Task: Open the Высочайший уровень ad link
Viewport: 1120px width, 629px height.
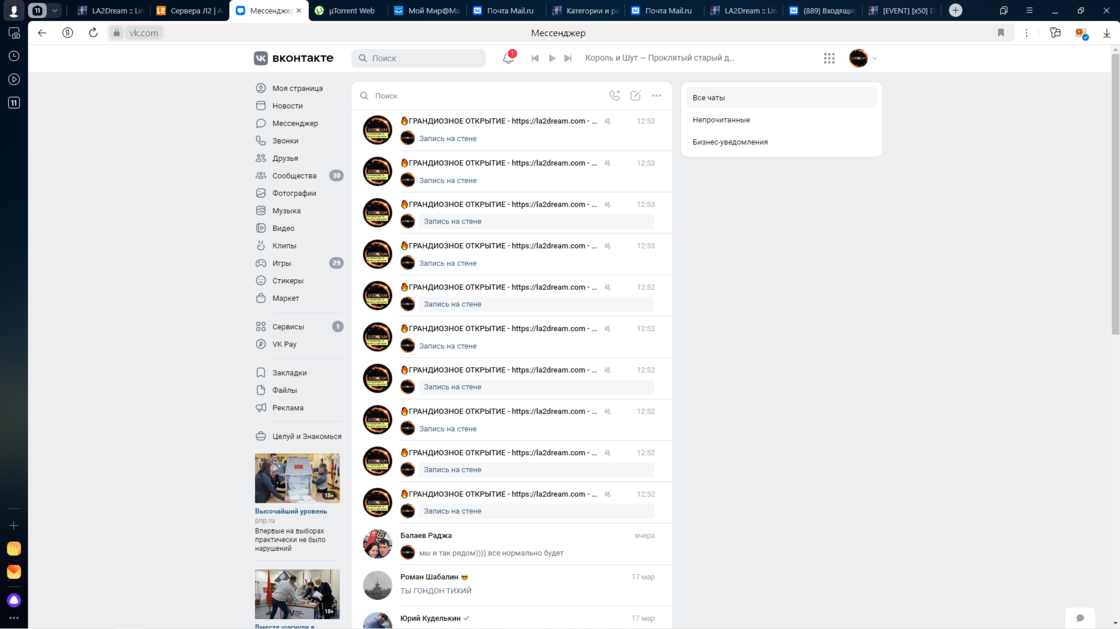Action: (290, 511)
